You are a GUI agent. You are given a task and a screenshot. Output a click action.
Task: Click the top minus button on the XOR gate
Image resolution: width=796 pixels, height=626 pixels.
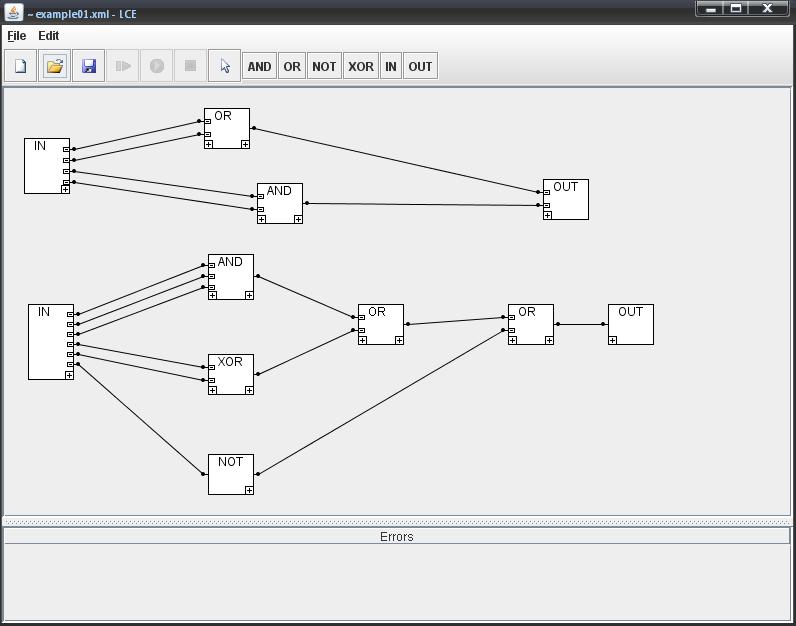click(x=212, y=367)
